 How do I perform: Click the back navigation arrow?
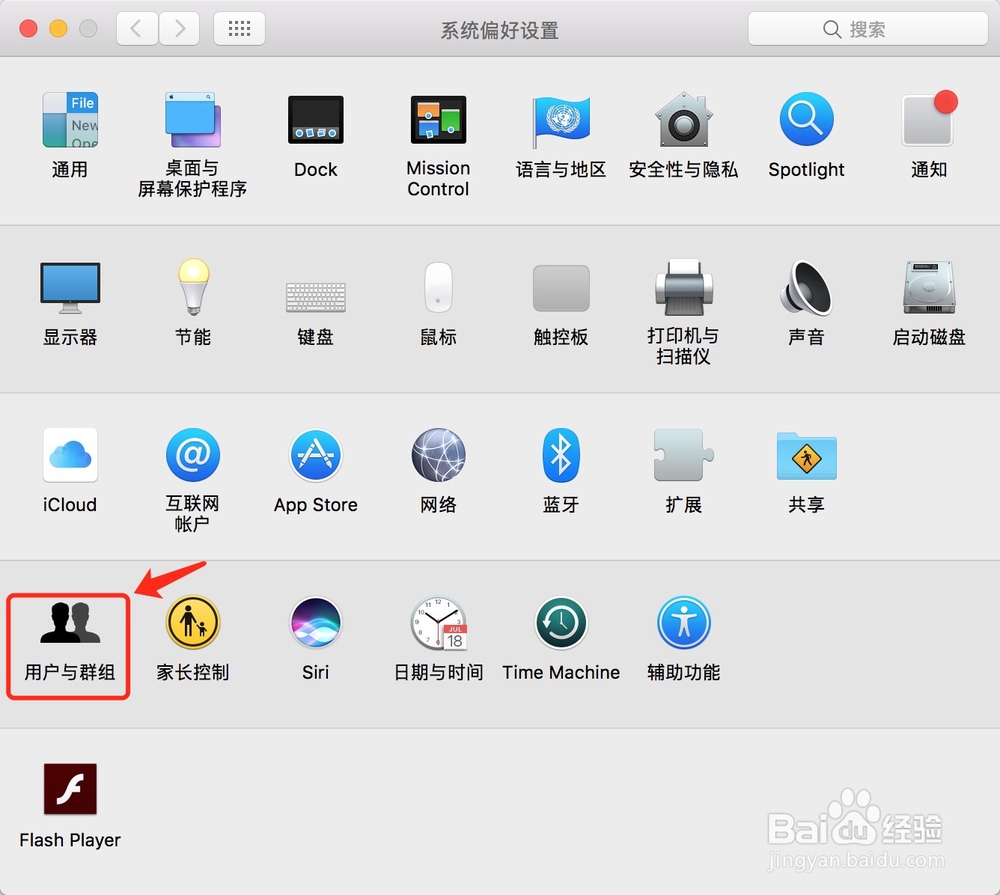[137, 28]
